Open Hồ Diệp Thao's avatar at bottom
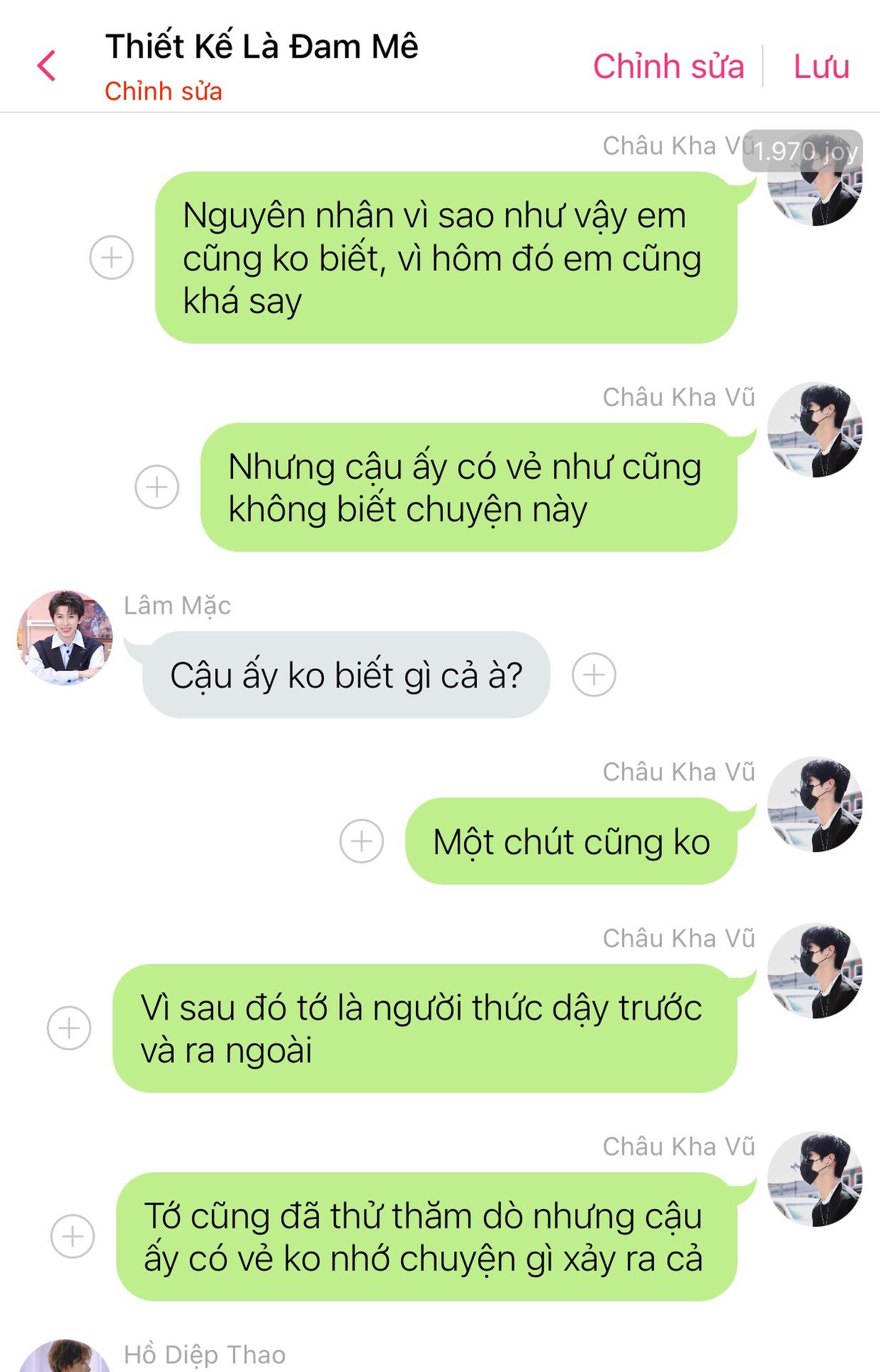 pos(65,1356)
